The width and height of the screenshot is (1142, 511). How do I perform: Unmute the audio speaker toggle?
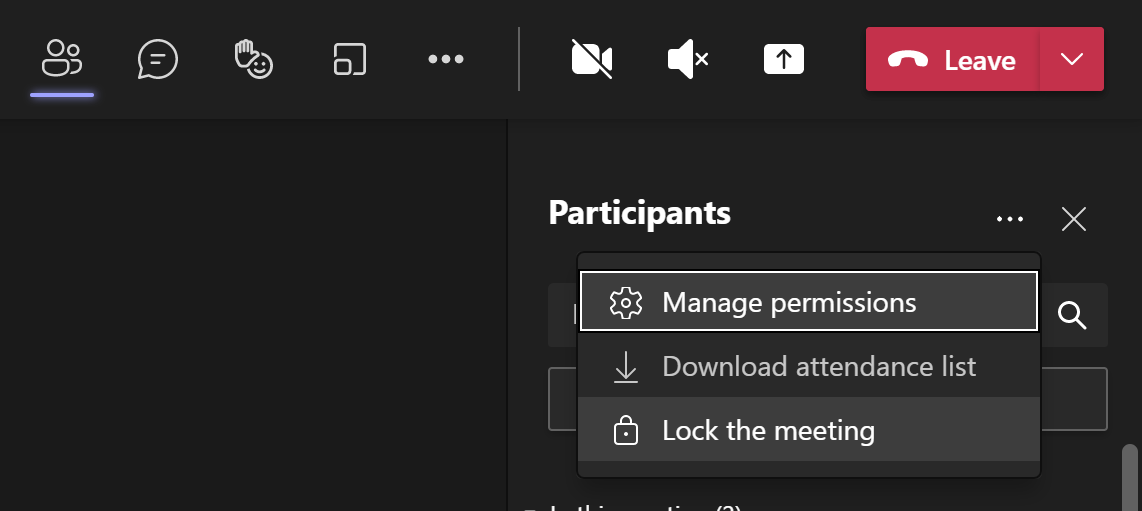click(687, 60)
